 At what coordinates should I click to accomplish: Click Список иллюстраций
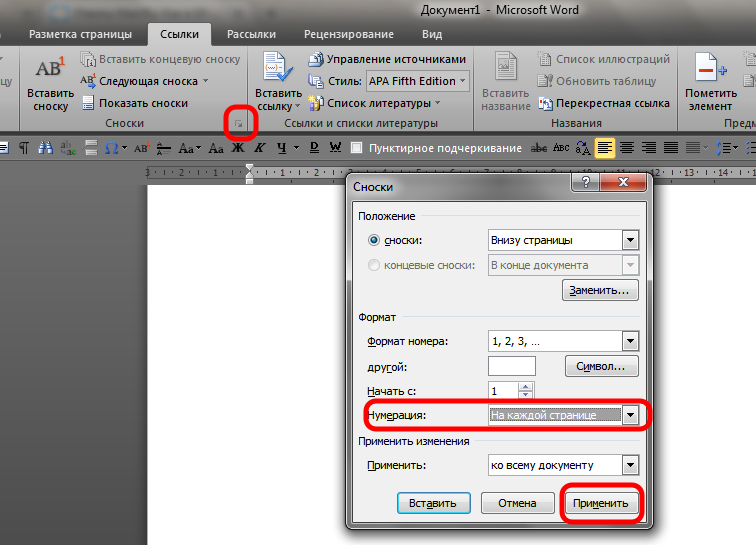604,59
